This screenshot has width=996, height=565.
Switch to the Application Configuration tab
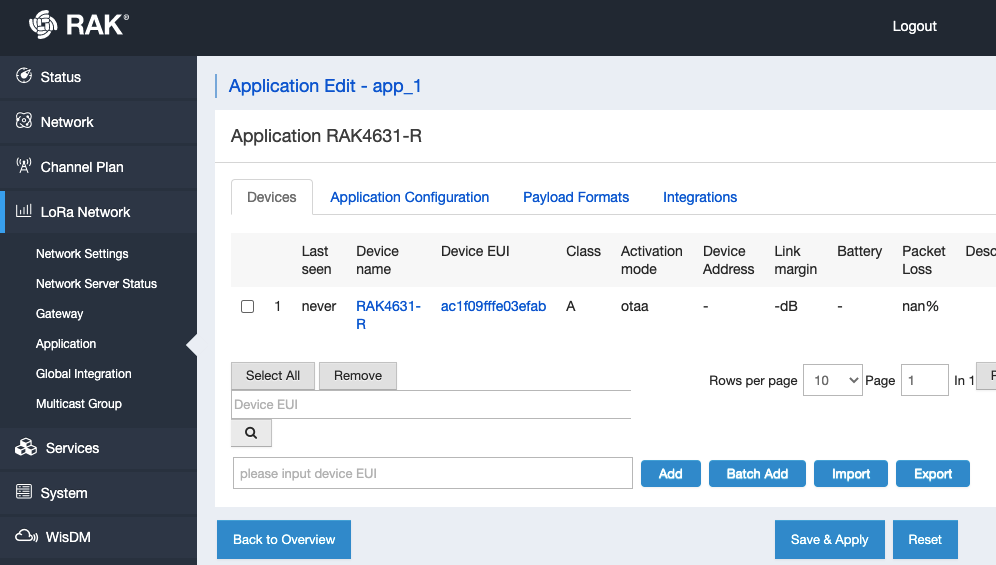click(410, 197)
